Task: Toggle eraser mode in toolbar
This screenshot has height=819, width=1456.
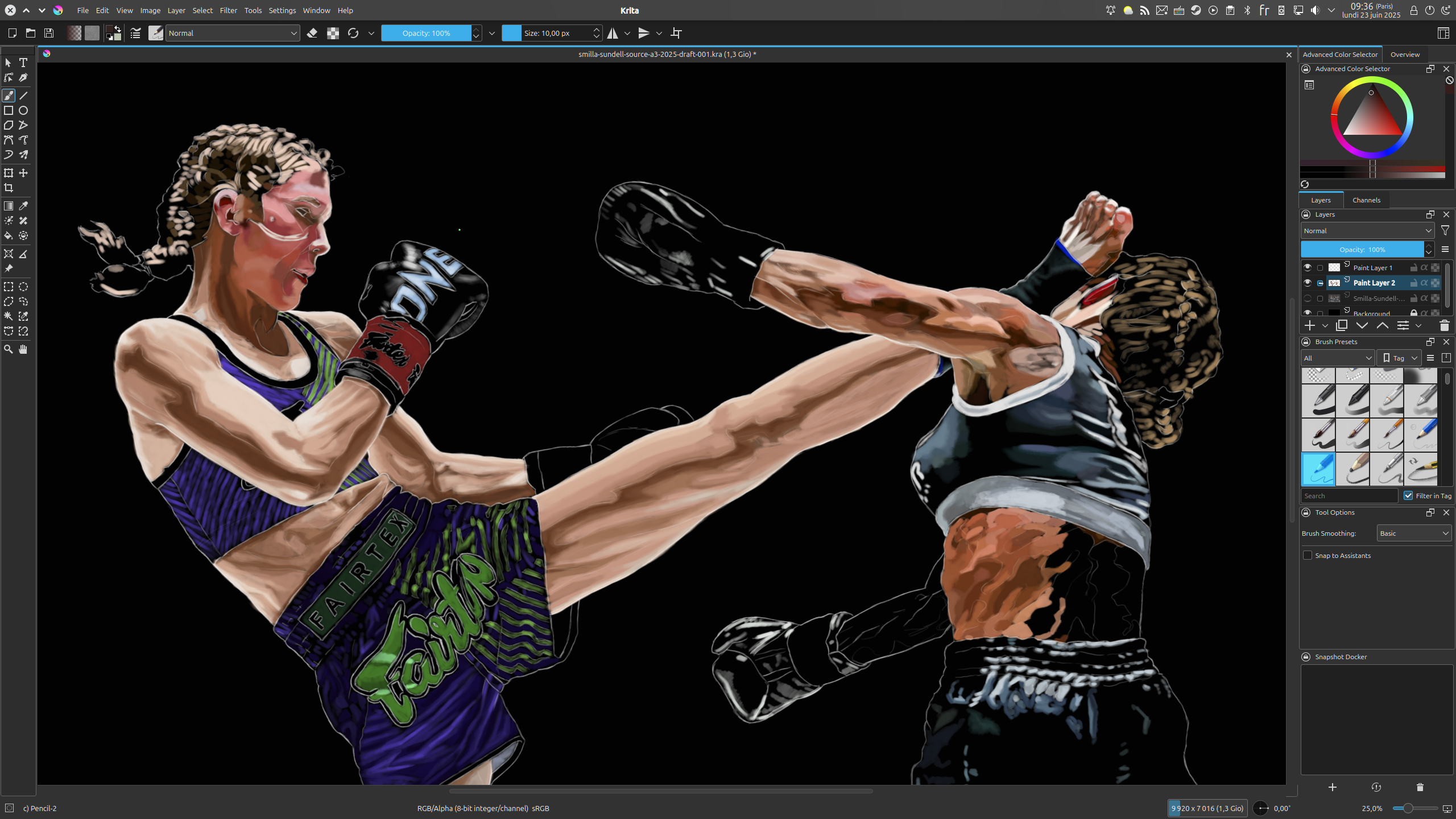Action: coord(312,33)
